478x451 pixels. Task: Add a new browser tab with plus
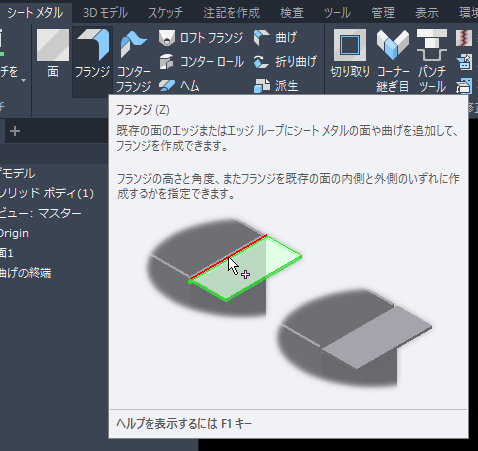[15, 131]
